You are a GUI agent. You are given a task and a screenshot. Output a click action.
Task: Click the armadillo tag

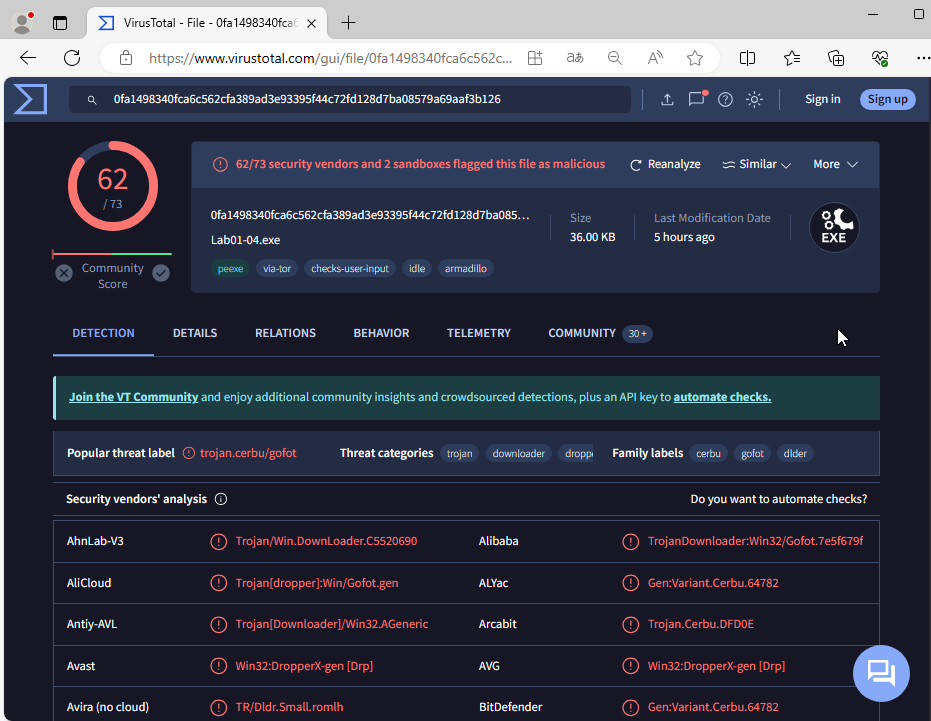click(466, 268)
